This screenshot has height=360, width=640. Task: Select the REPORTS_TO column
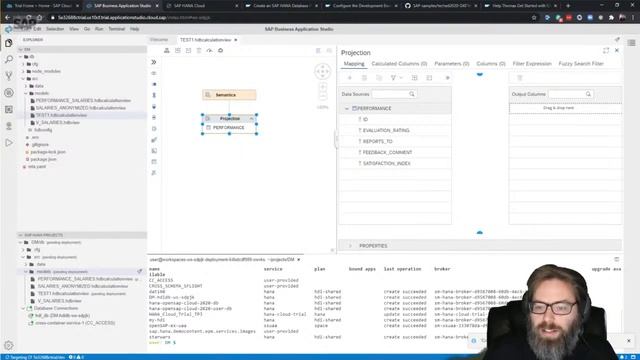pyautogui.click(x=378, y=141)
